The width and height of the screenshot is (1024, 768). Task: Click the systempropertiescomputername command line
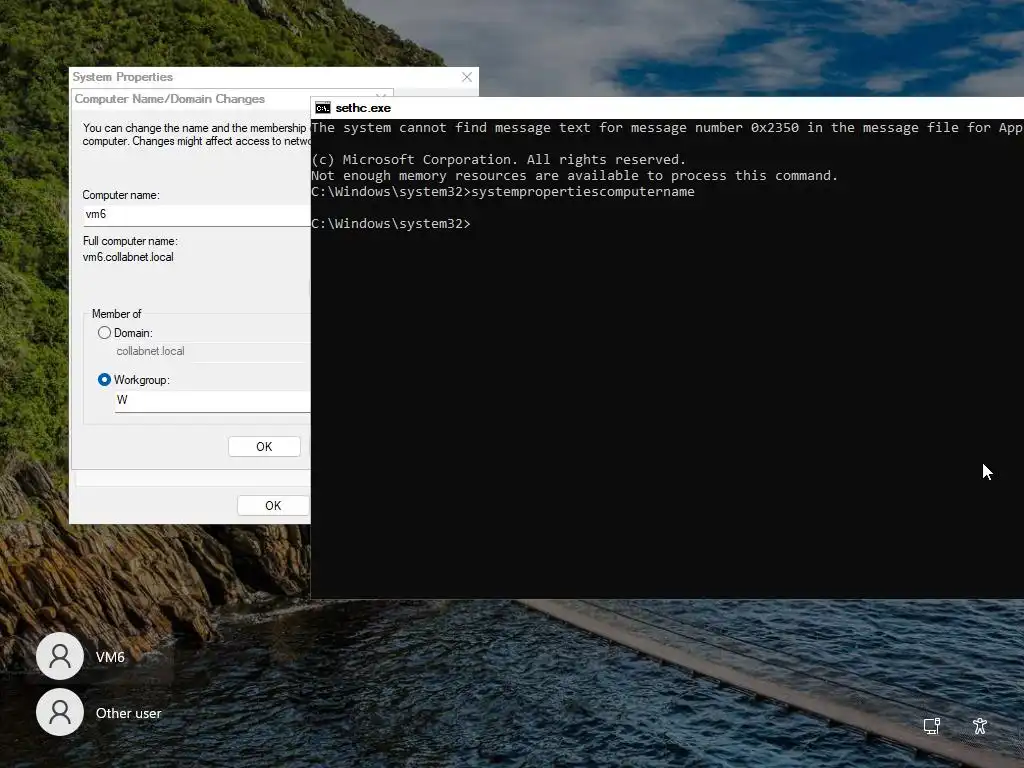[503, 191]
